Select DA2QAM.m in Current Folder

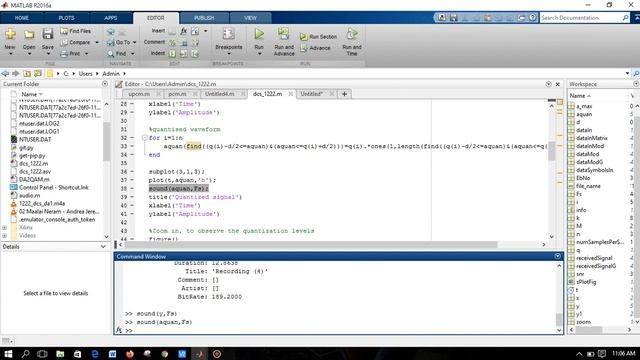click(x=34, y=179)
